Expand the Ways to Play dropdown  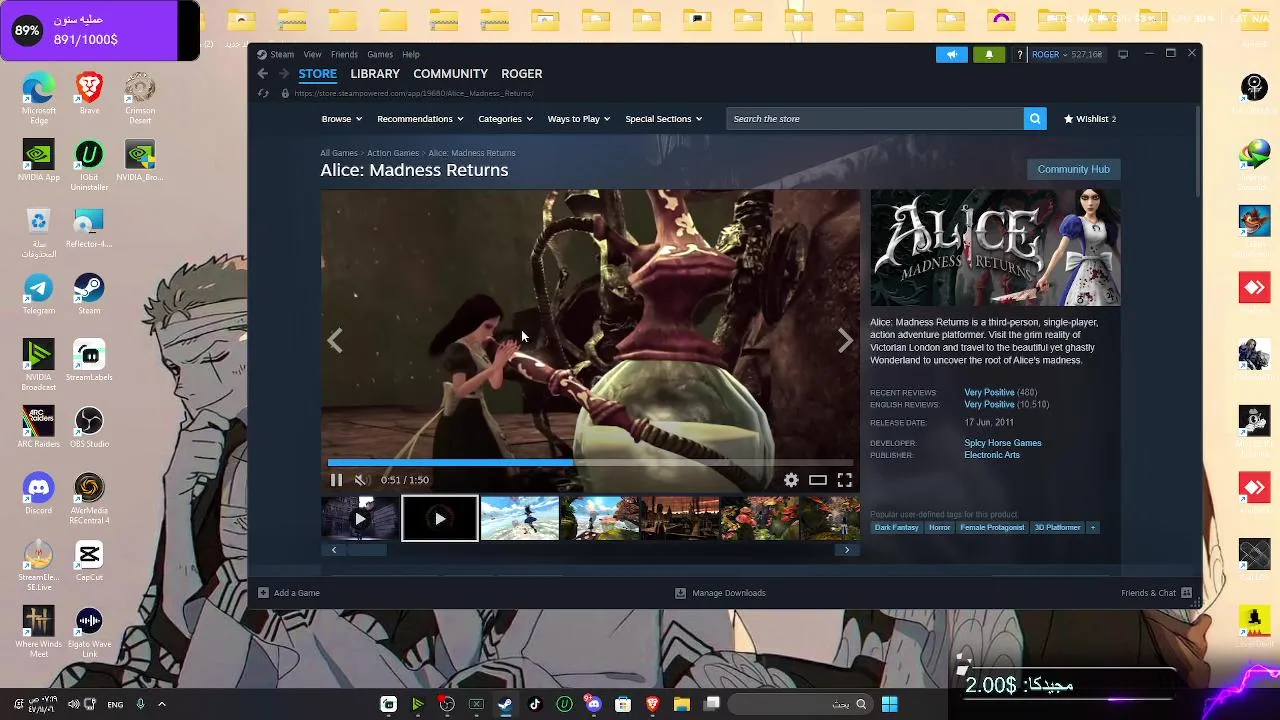(579, 119)
